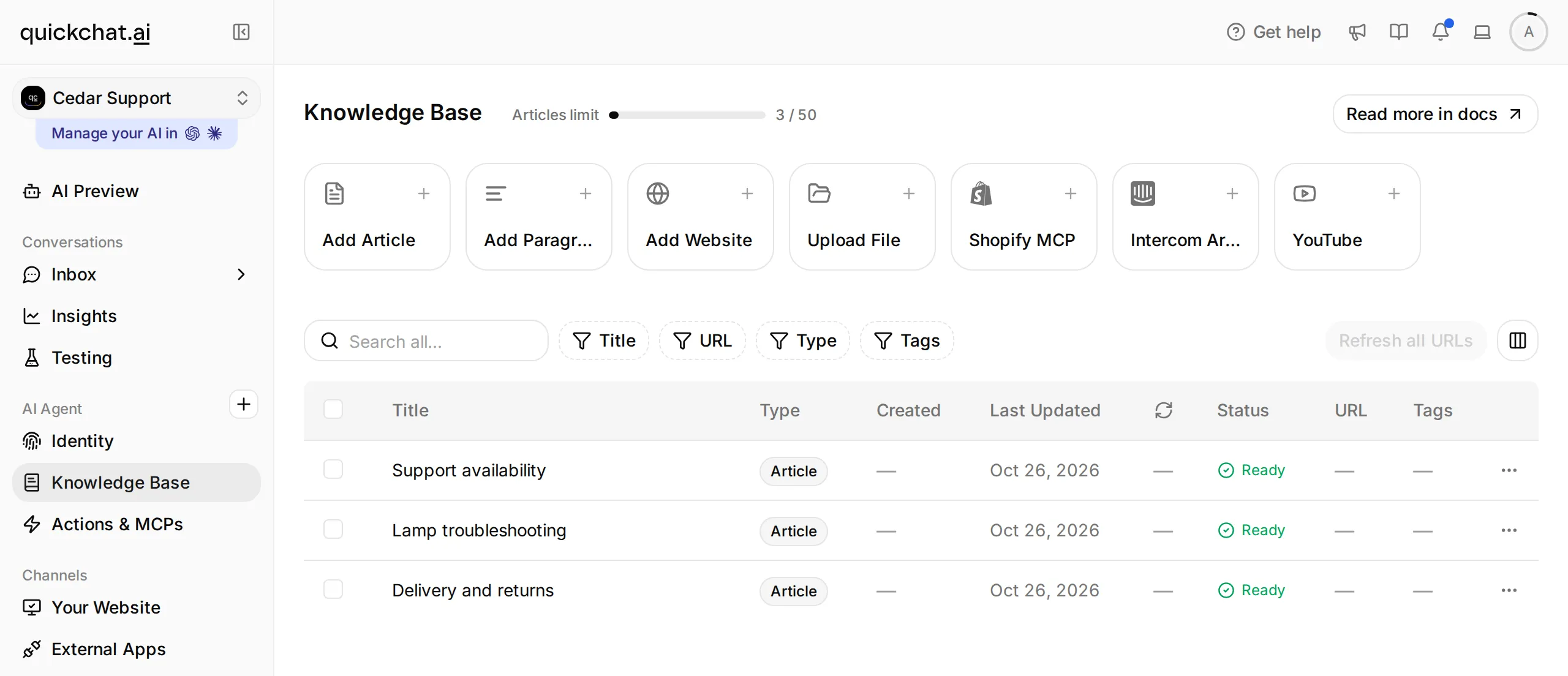Open more options for Lamp troubleshooting
This screenshot has width=1568, height=676.
(x=1509, y=530)
